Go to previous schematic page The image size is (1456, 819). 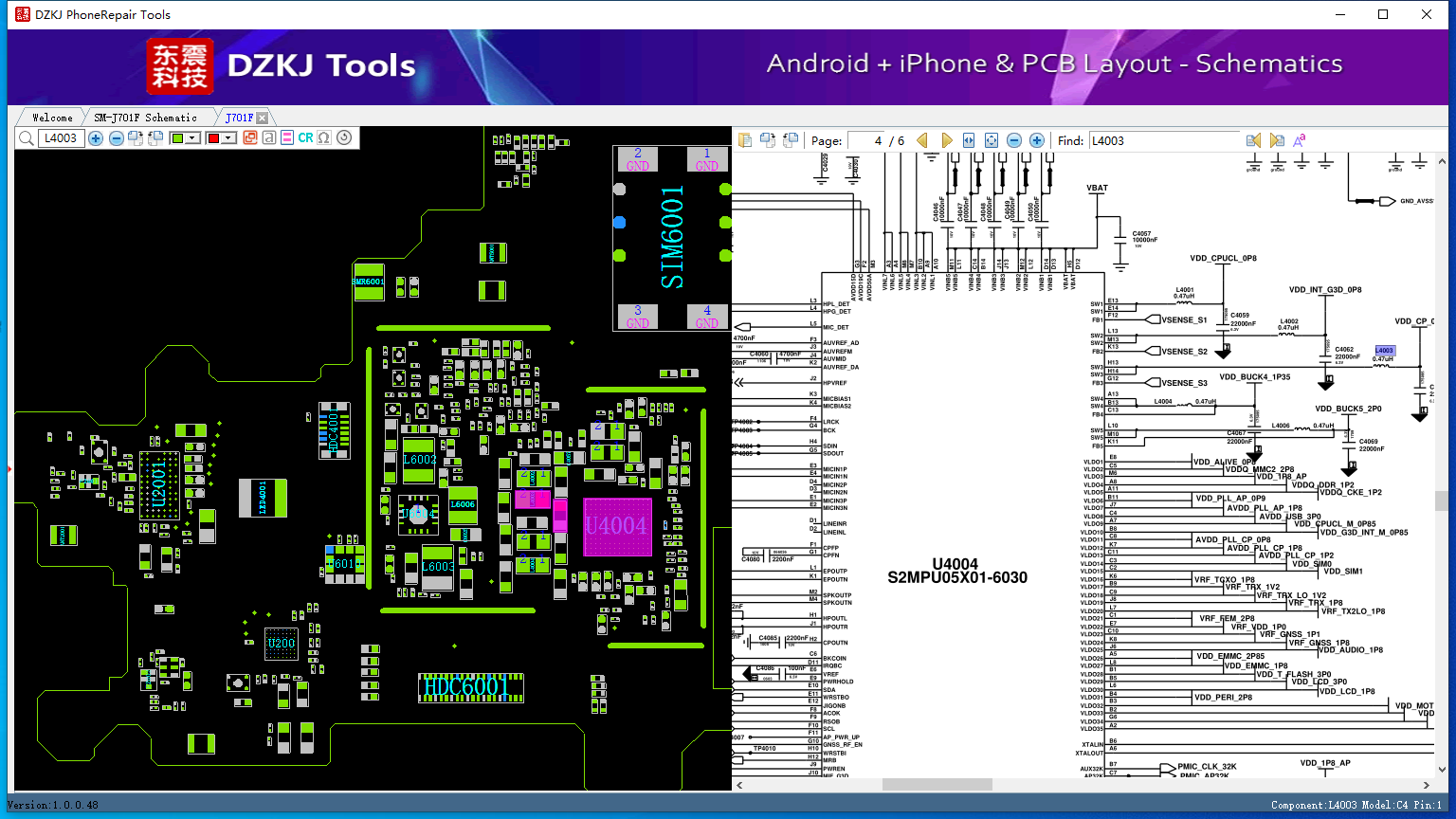922,140
